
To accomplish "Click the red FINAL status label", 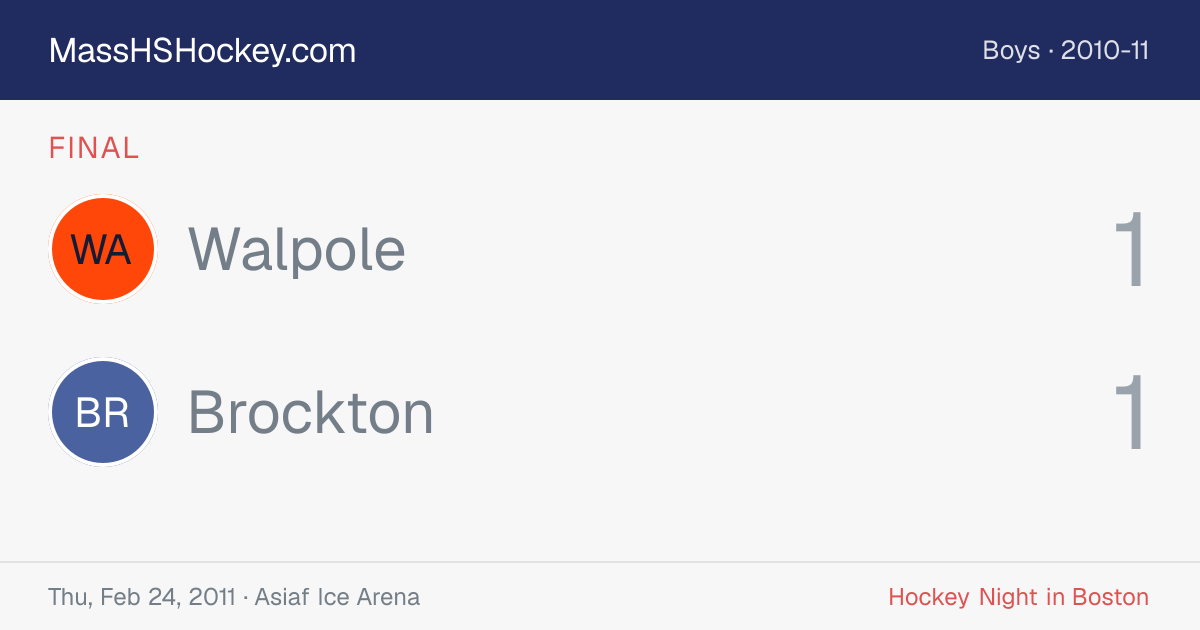I will tap(94, 148).
